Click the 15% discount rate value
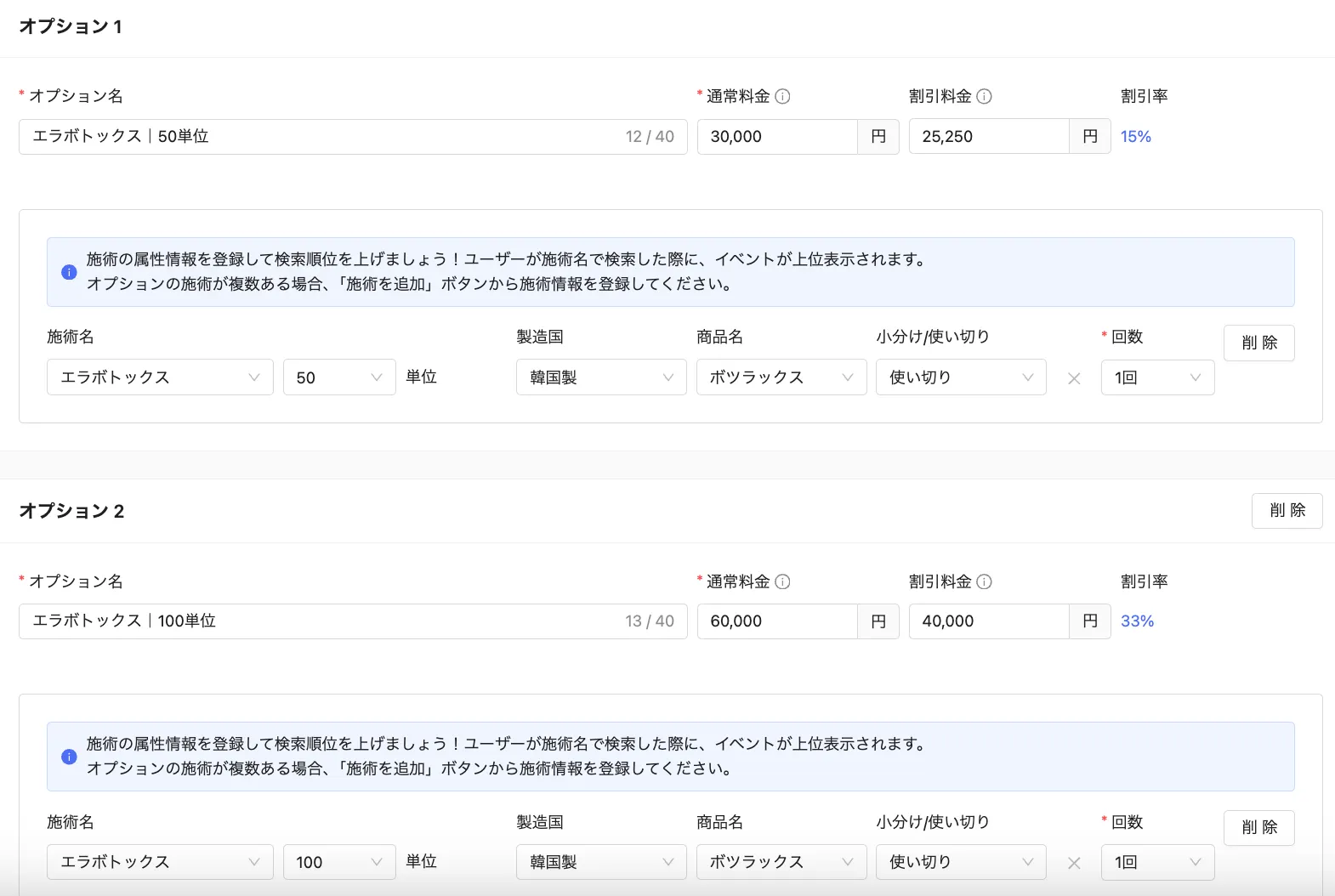 coord(1136,136)
